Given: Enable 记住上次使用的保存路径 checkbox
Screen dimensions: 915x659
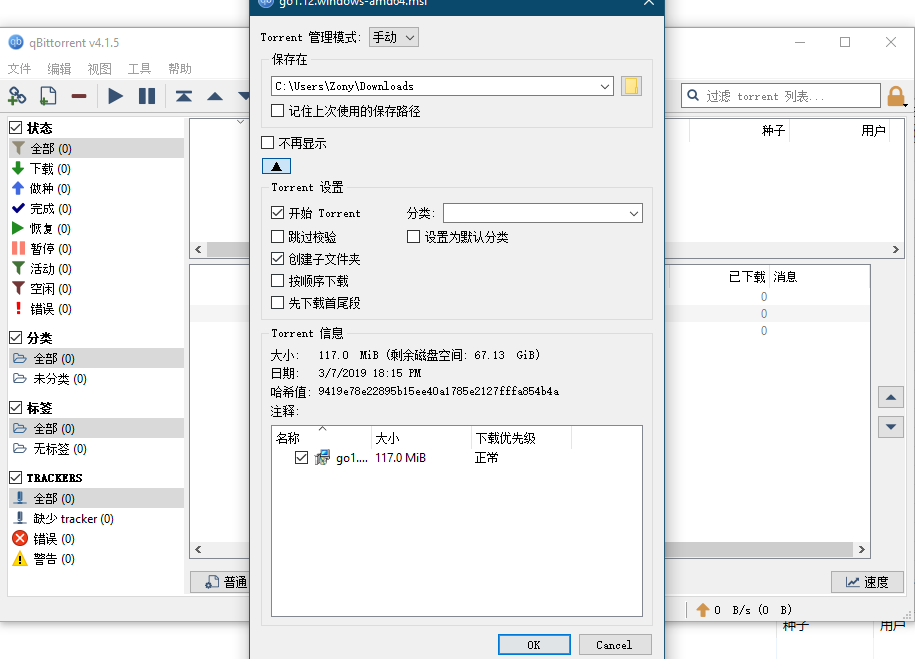Looking at the screenshot, I should coord(278,111).
